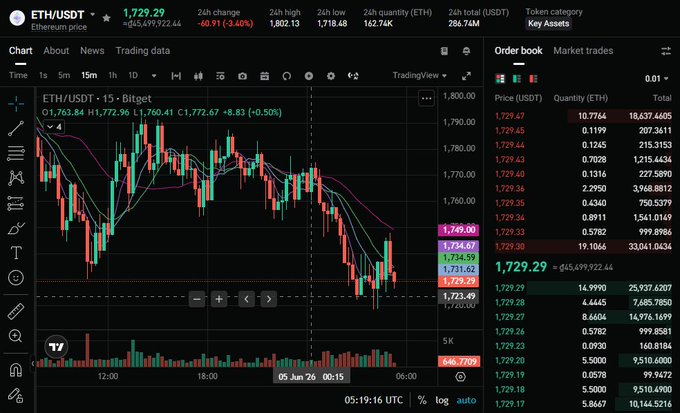
Task: Select the 1h time interval
Action: pos(112,75)
